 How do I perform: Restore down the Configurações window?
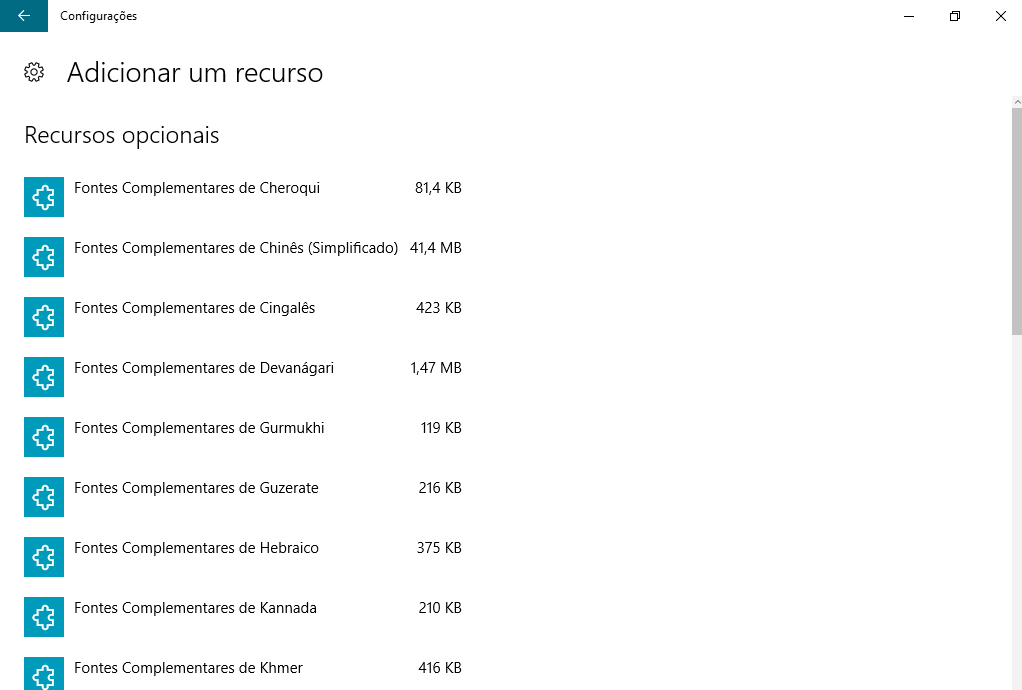point(955,16)
